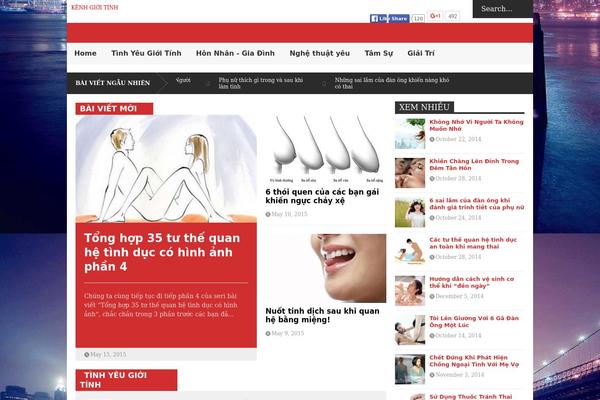Open the Tâm Sự menu

(x=378, y=53)
